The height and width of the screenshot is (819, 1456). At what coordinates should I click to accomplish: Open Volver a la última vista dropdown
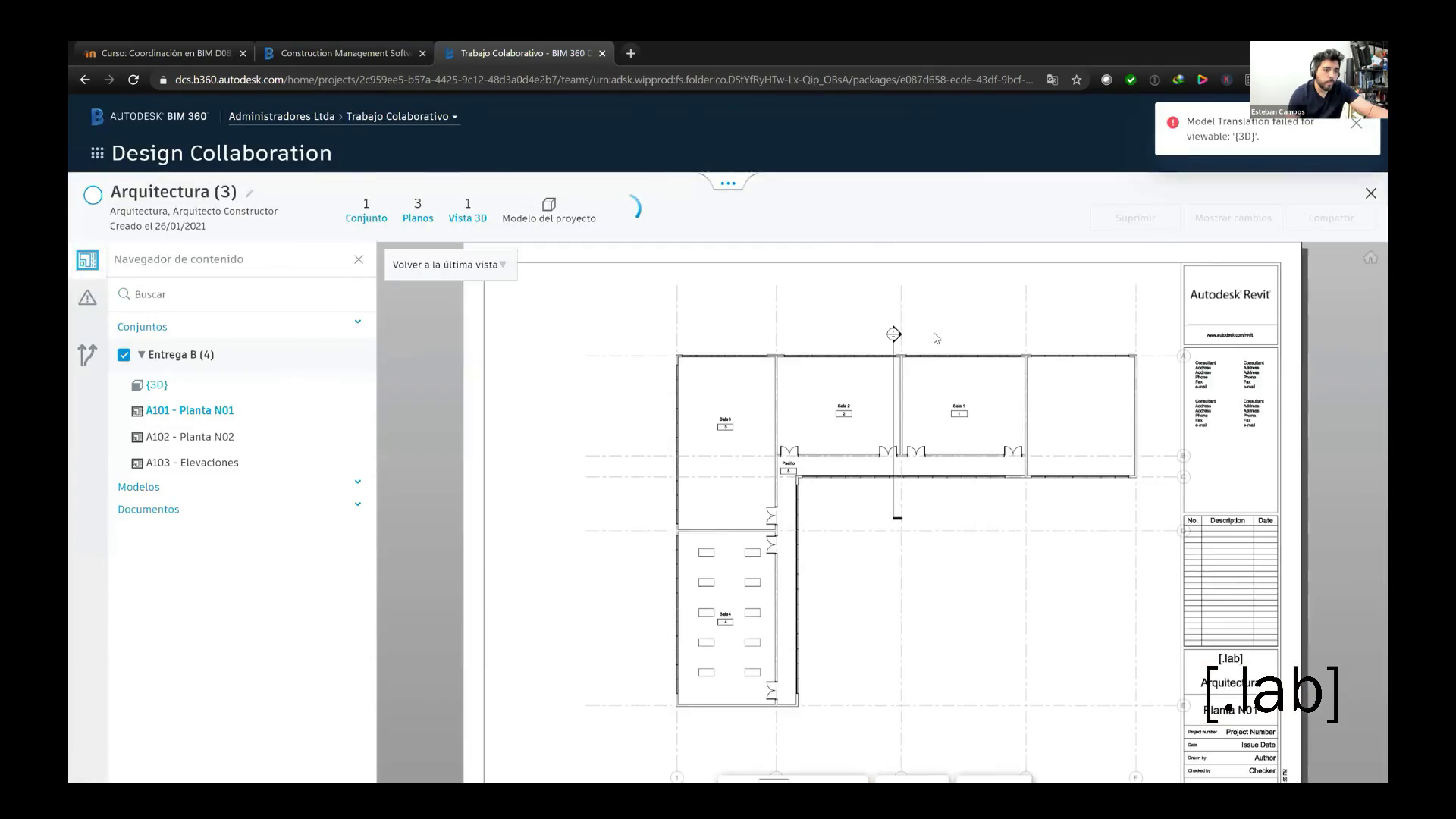[450, 265]
